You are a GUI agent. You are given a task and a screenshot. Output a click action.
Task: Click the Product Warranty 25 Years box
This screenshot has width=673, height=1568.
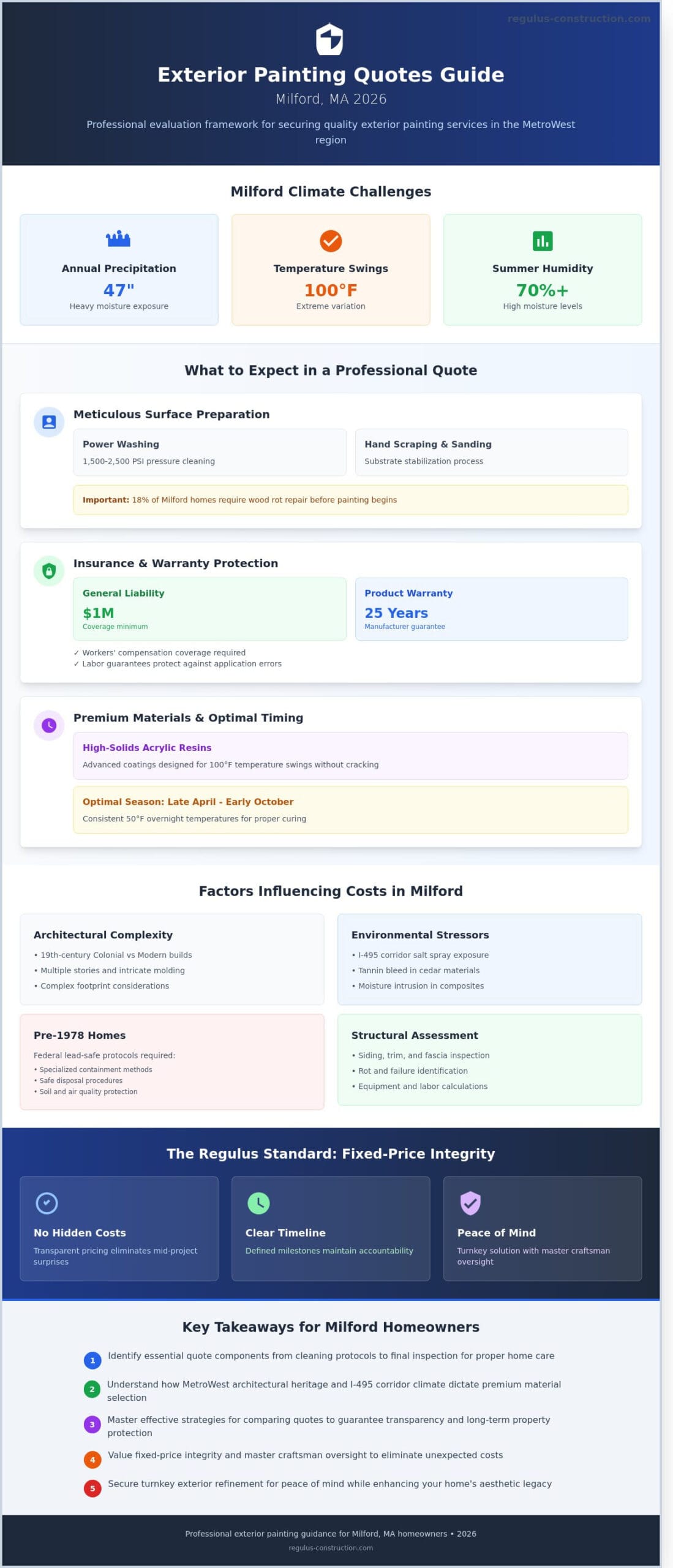tap(491, 609)
